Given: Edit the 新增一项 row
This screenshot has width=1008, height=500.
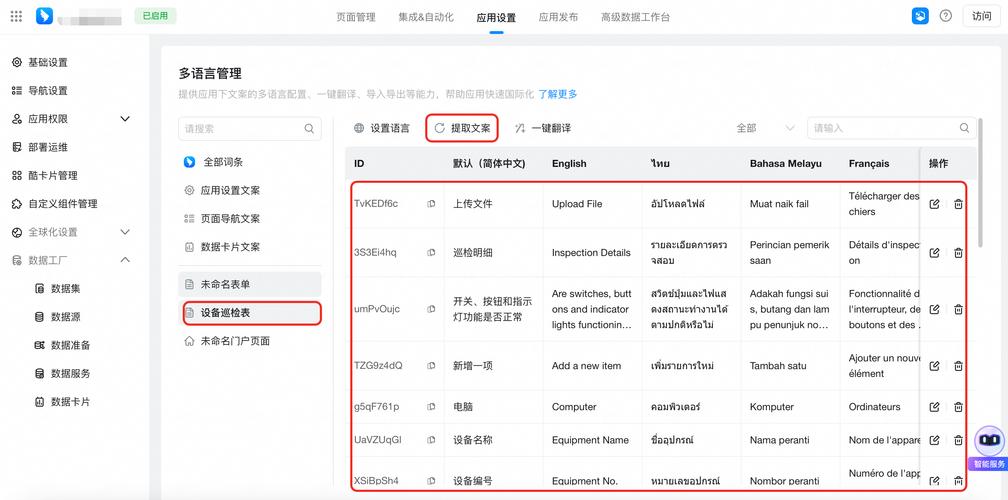Looking at the screenshot, I should click(935, 366).
